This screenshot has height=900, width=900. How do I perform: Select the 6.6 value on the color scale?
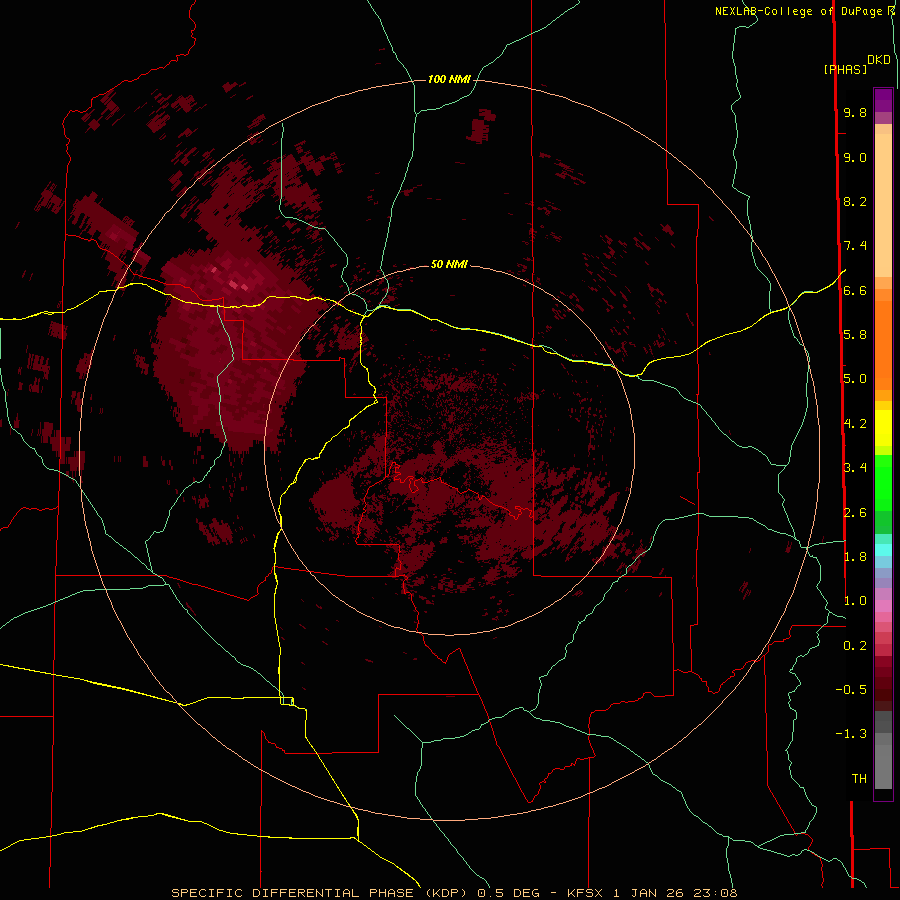855,290
